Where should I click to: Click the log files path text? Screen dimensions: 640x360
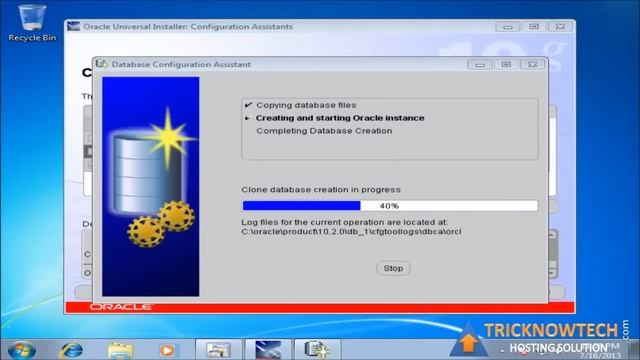351,231
